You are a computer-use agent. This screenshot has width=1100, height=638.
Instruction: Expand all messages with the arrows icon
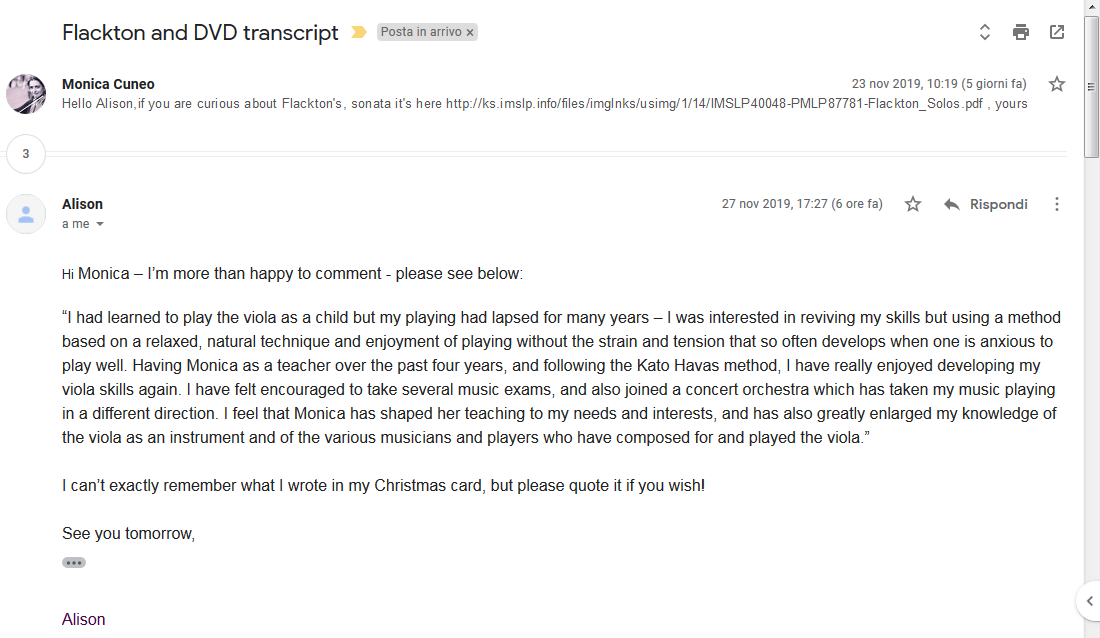(x=984, y=32)
